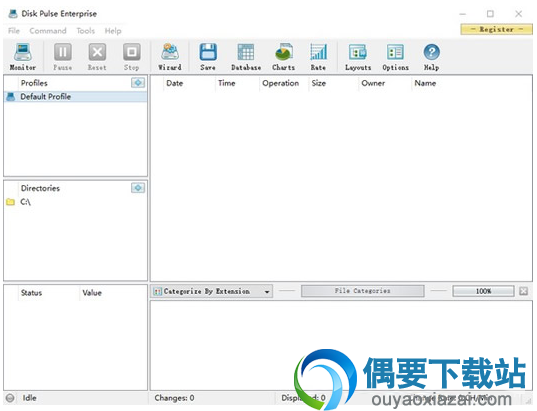
Task: Click the add button in Profiles header
Action: tap(138, 83)
